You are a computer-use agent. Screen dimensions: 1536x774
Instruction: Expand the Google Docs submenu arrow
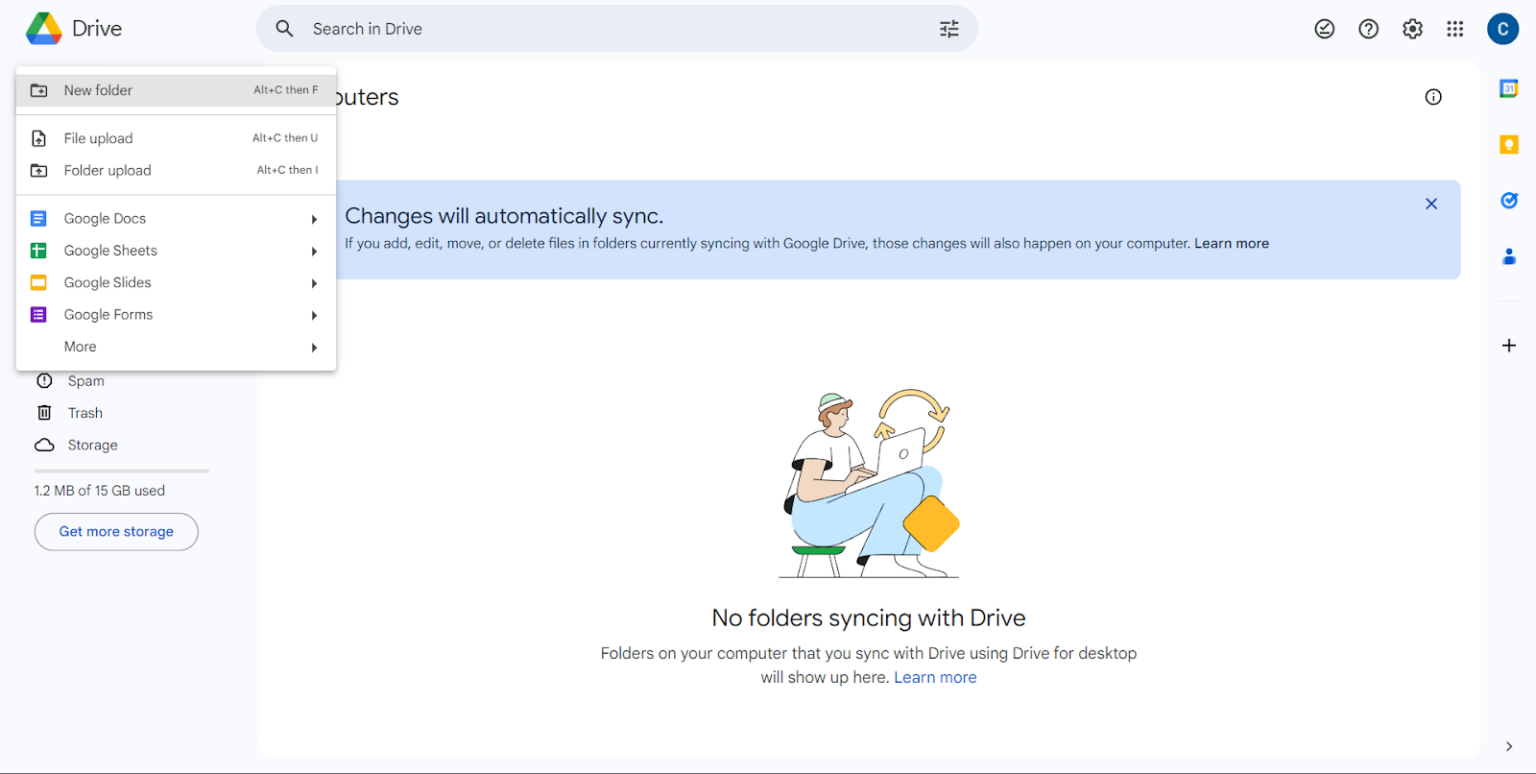click(x=314, y=219)
